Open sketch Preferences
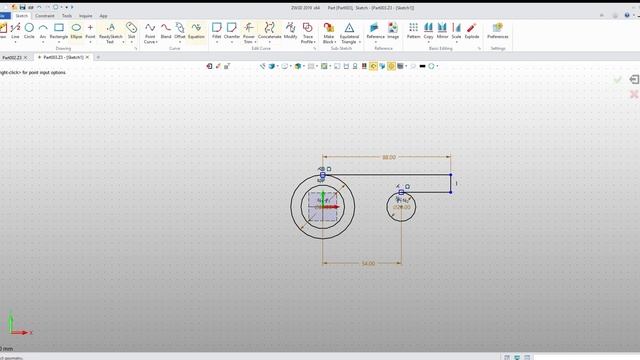The width and height of the screenshot is (640, 360). pyautogui.click(x=498, y=31)
